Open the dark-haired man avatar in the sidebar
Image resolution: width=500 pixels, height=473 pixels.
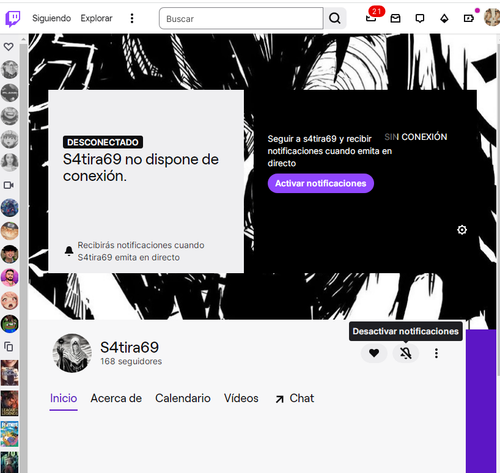[x=10, y=254]
